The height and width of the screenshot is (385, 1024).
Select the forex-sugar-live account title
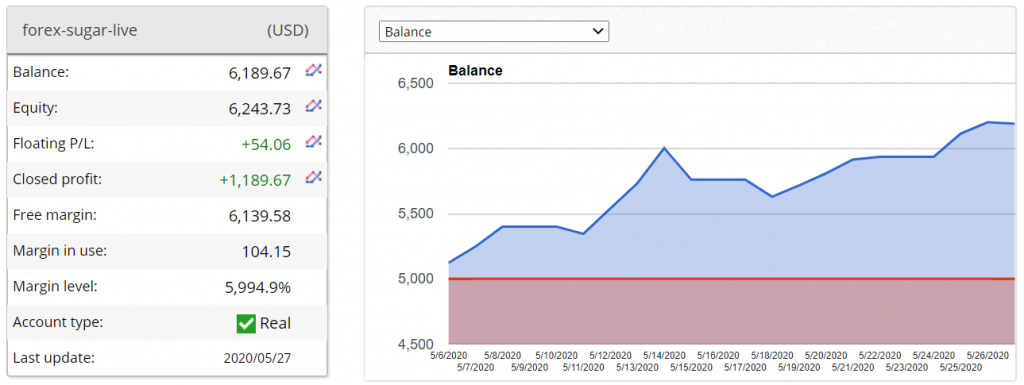click(80, 31)
